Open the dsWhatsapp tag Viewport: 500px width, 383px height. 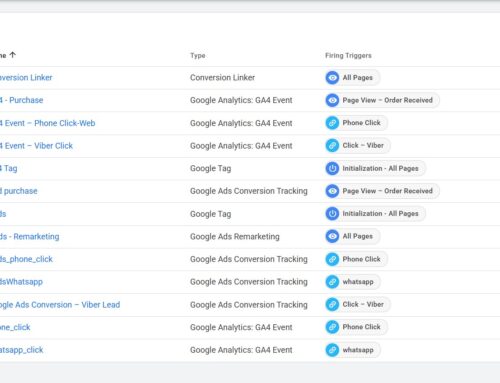click(x=21, y=282)
